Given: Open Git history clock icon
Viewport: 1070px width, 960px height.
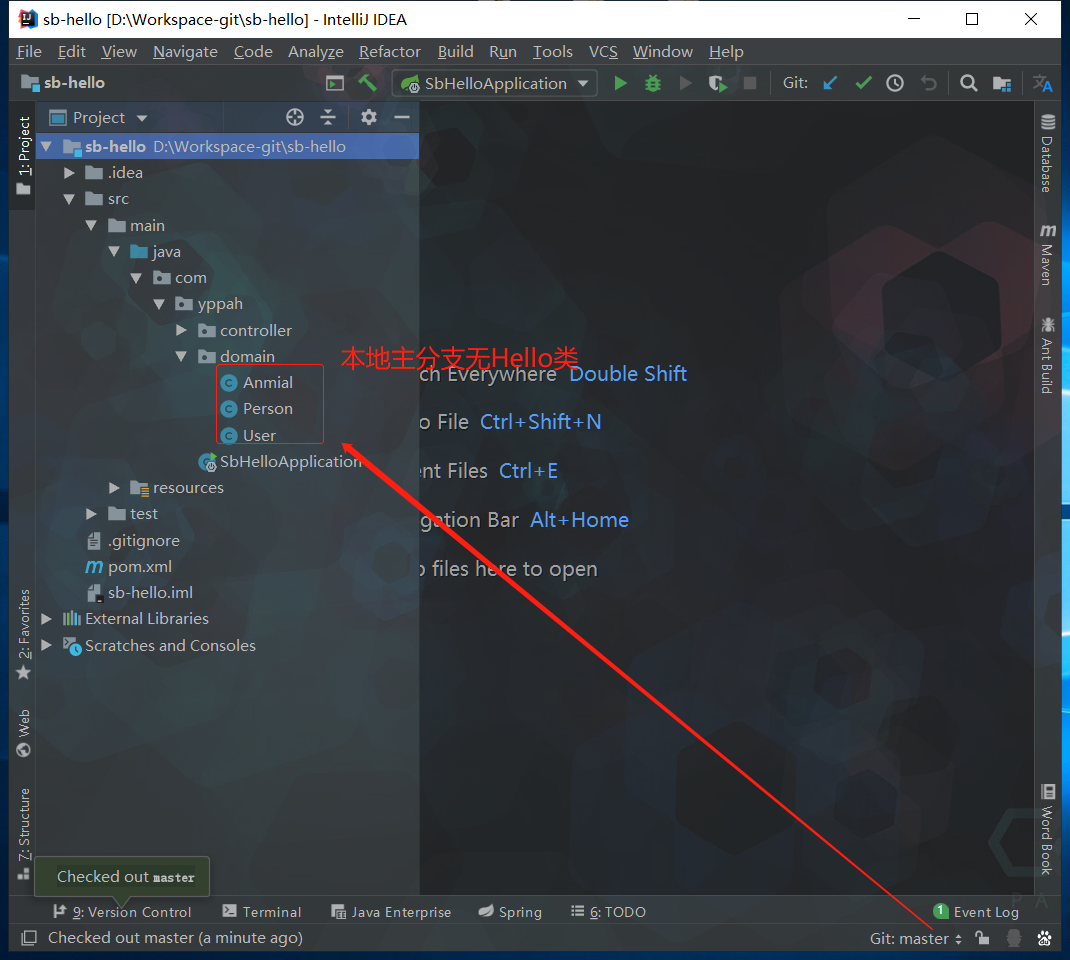Looking at the screenshot, I should [x=895, y=83].
